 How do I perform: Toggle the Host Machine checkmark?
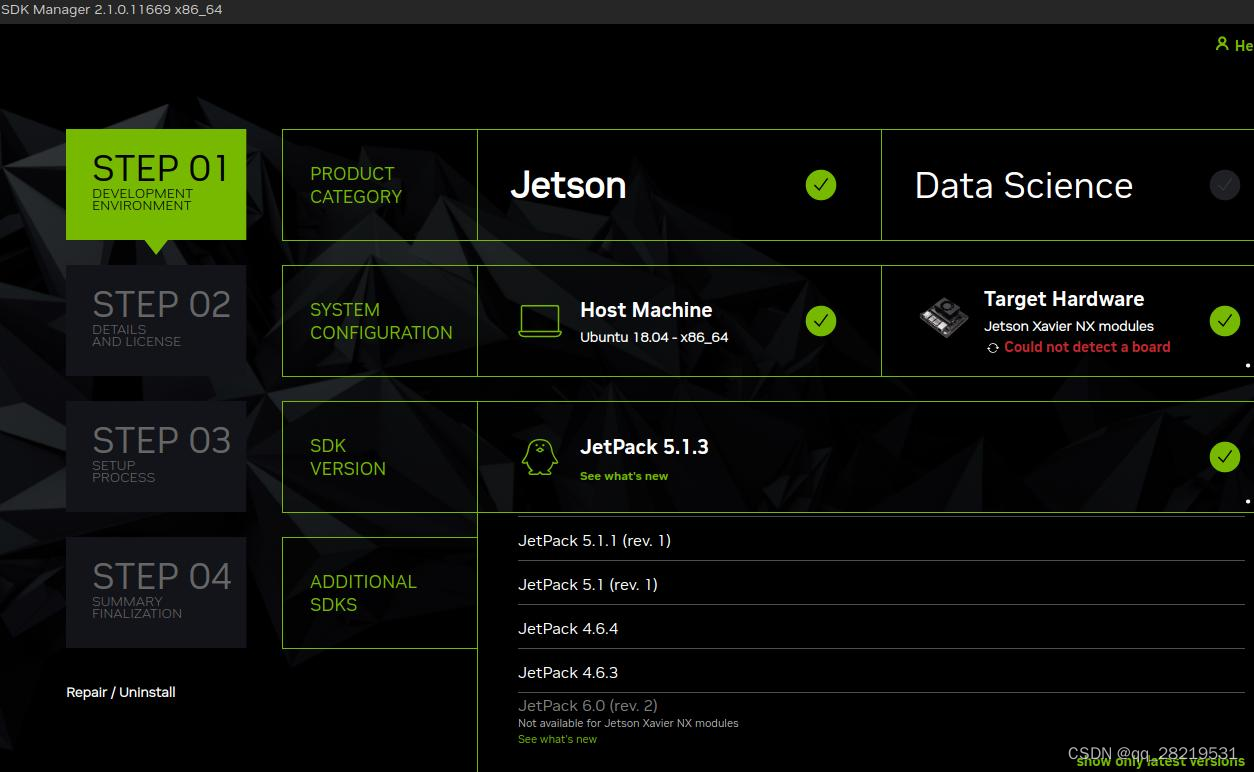coord(821,321)
